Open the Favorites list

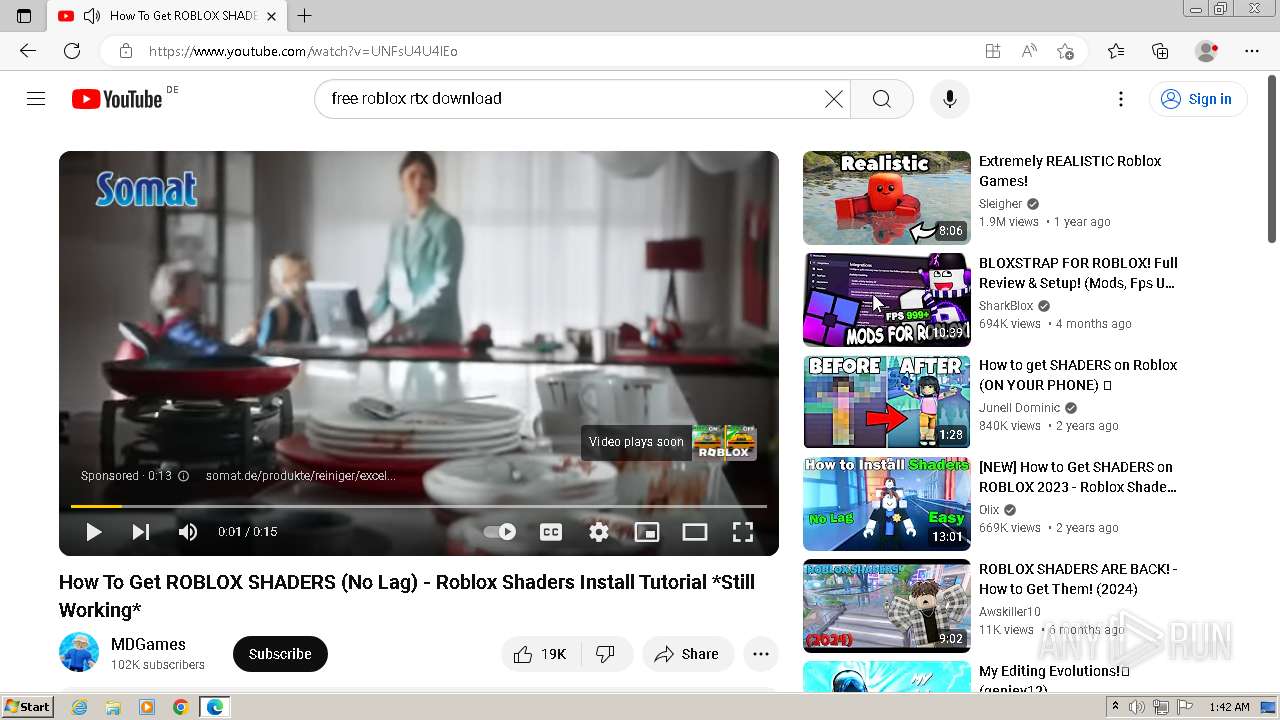point(1116,51)
